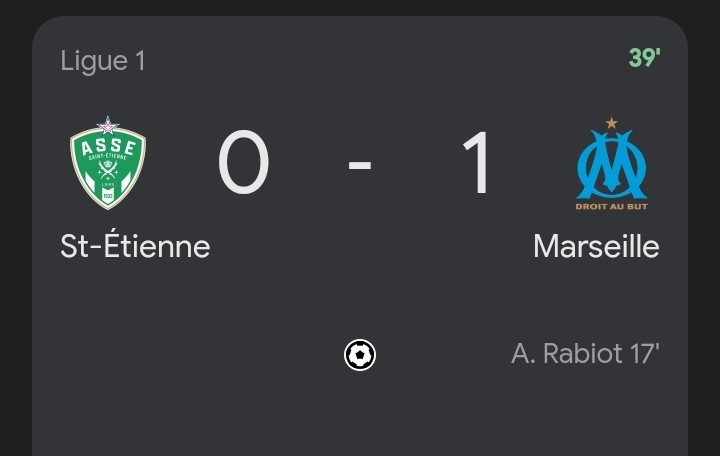Click the rounded top-left corner of the match card

[44, 28]
